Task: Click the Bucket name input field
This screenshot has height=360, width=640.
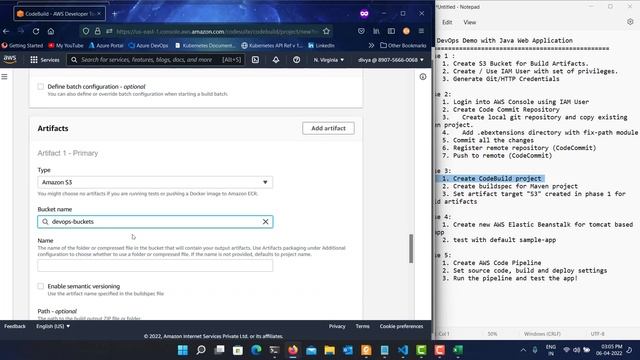Action: (155, 222)
